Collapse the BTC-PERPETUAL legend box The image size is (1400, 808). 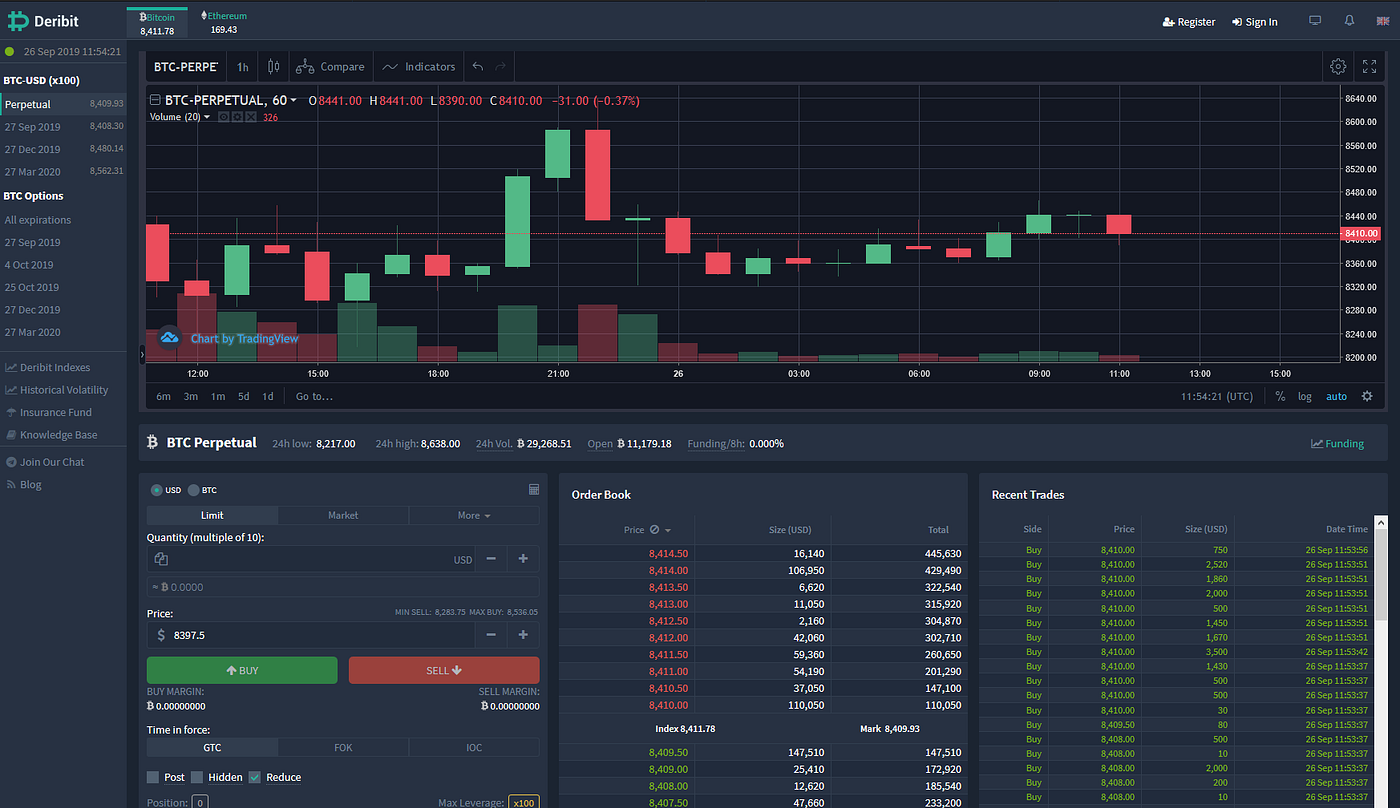click(x=155, y=100)
